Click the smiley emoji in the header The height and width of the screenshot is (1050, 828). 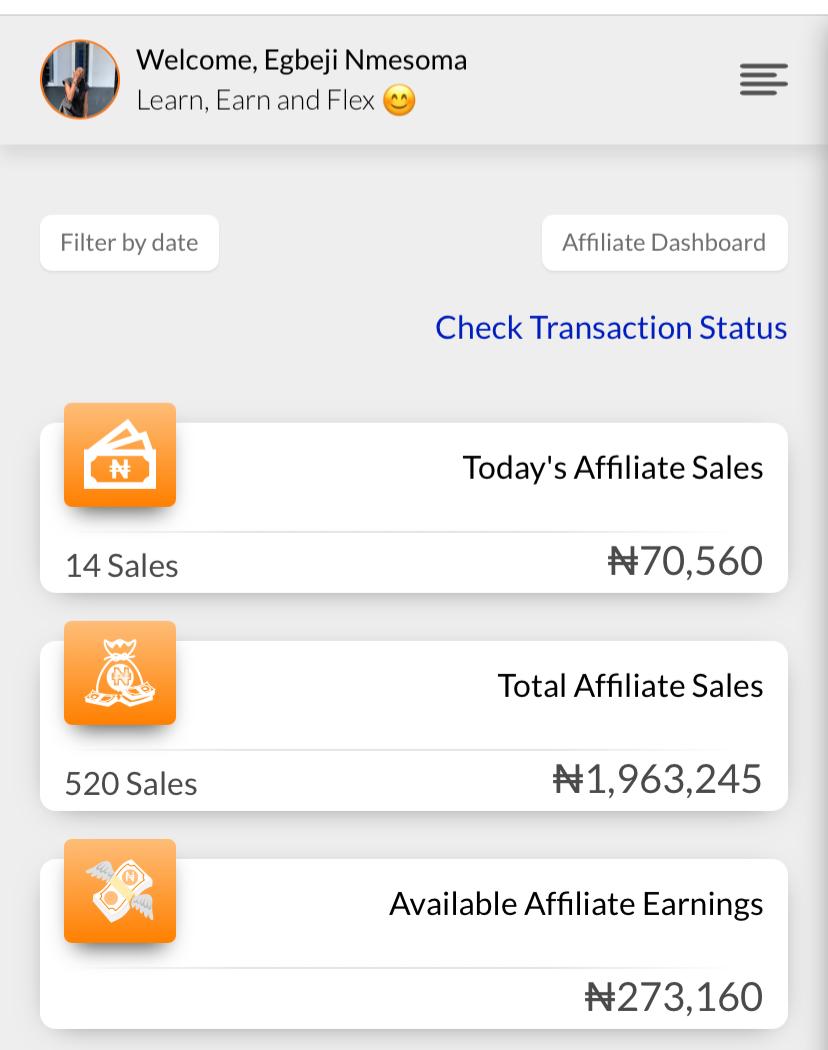(x=399, y=101)
